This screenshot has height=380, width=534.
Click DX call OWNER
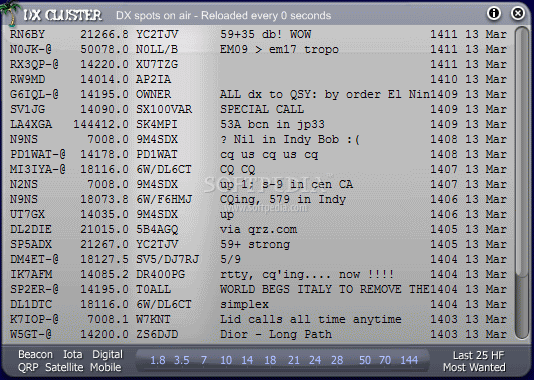[153, 94]
